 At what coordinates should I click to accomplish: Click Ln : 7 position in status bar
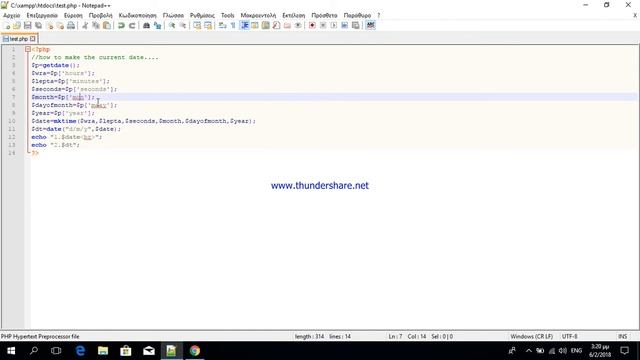[x=395, y=336]
